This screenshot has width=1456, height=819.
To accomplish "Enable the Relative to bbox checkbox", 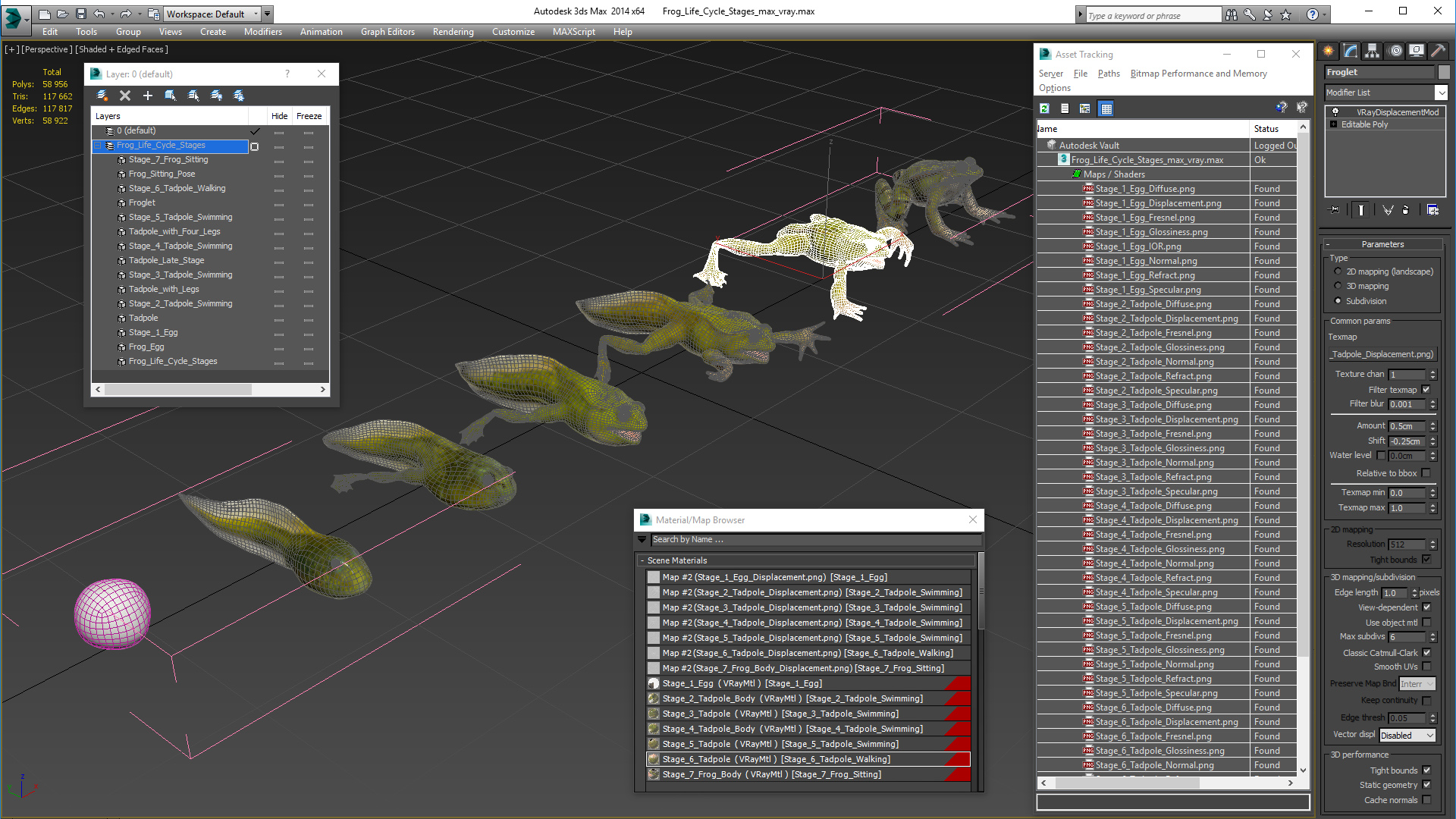I will [x=1426, y=473].
